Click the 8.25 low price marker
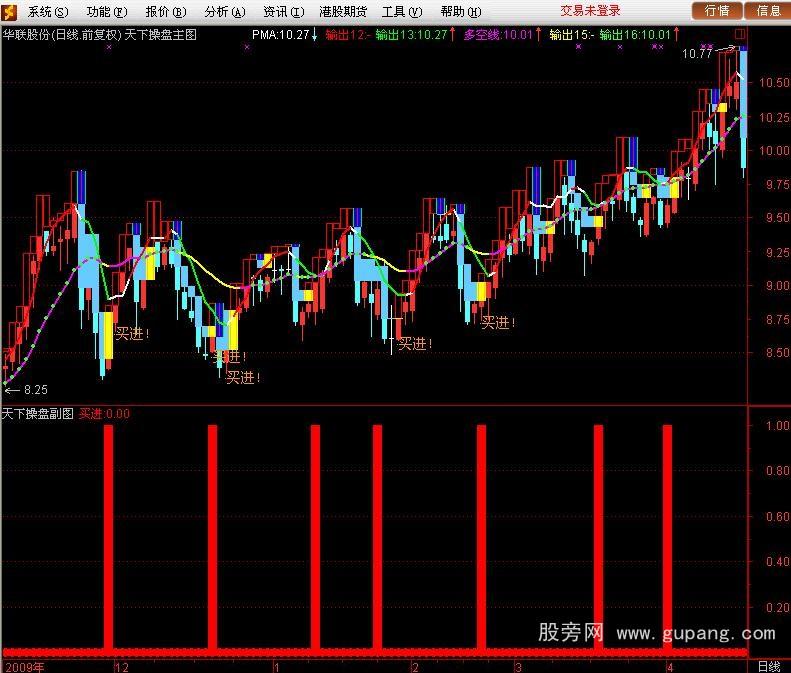 [35, 389]
